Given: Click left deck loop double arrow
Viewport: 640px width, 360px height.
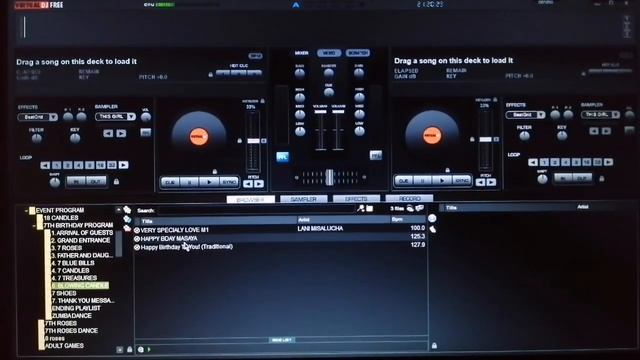Looking at the screenshot, I should (123, 165).
